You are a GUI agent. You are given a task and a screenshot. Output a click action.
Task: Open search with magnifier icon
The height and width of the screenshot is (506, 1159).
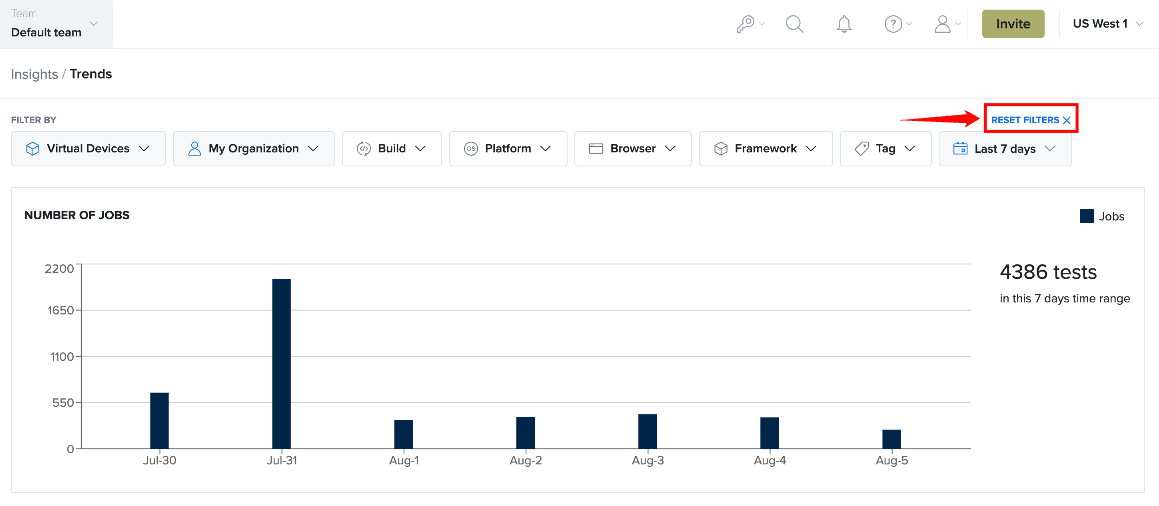click(x=795, y=24)
